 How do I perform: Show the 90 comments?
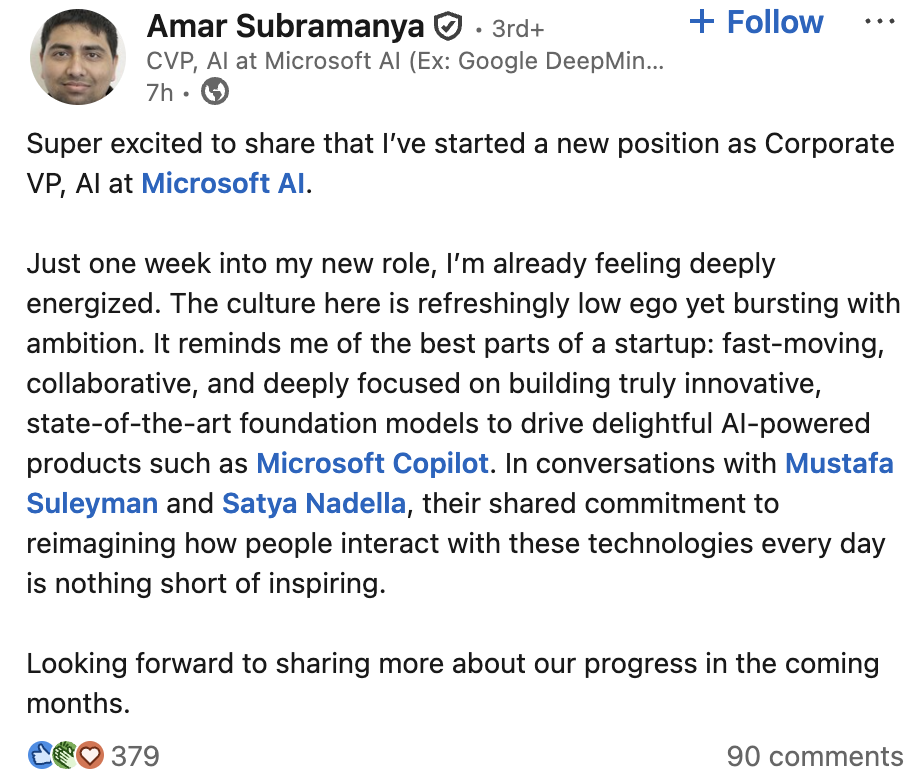click(814, 756)
